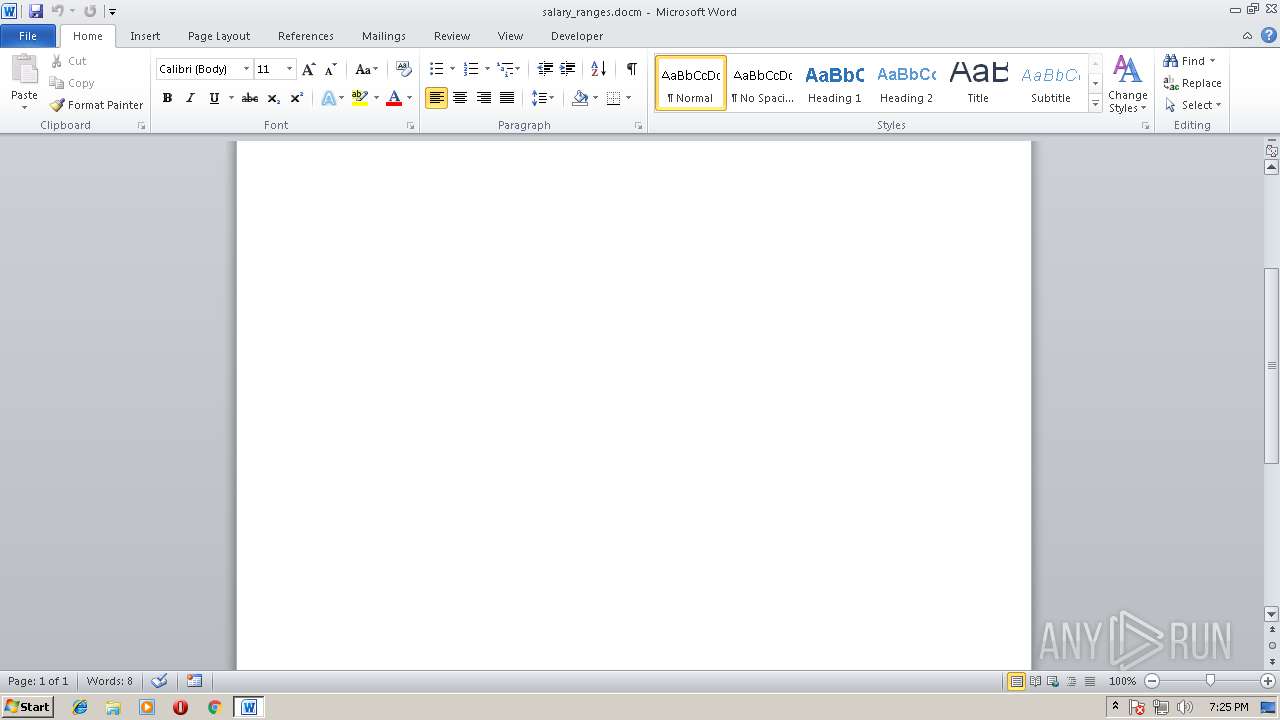
Task: Expand Paste options arrow
Action: tap(24, 107)
